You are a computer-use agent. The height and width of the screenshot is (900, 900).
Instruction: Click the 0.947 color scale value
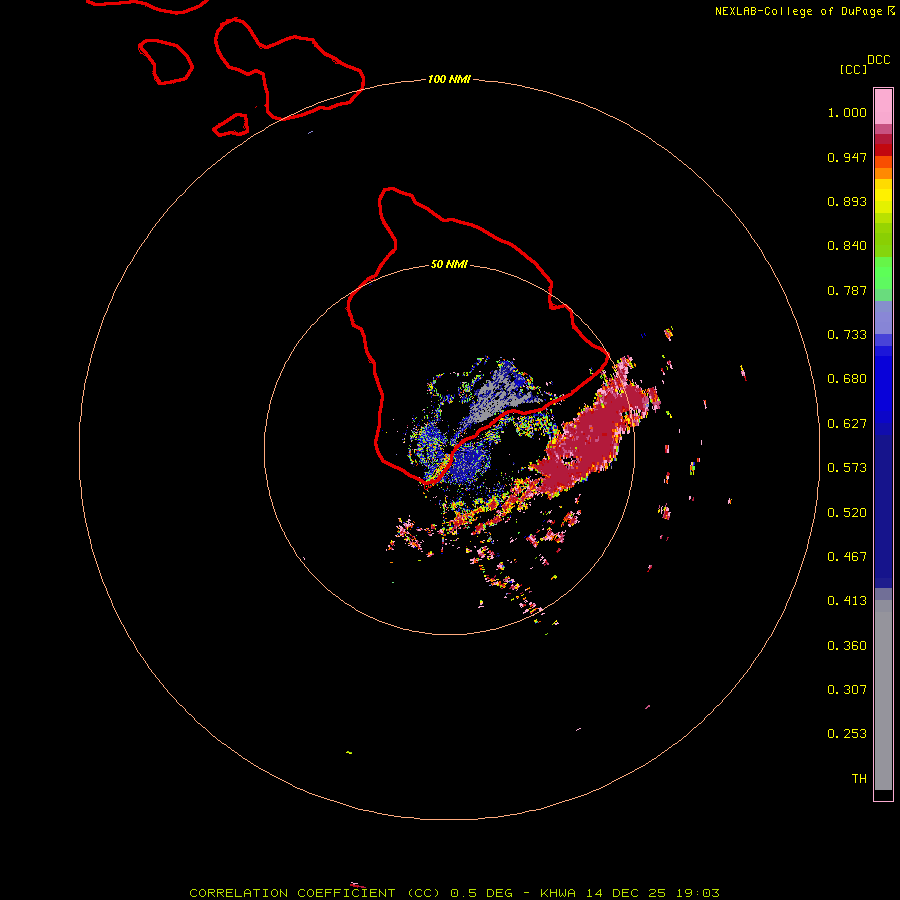point(847,157)
